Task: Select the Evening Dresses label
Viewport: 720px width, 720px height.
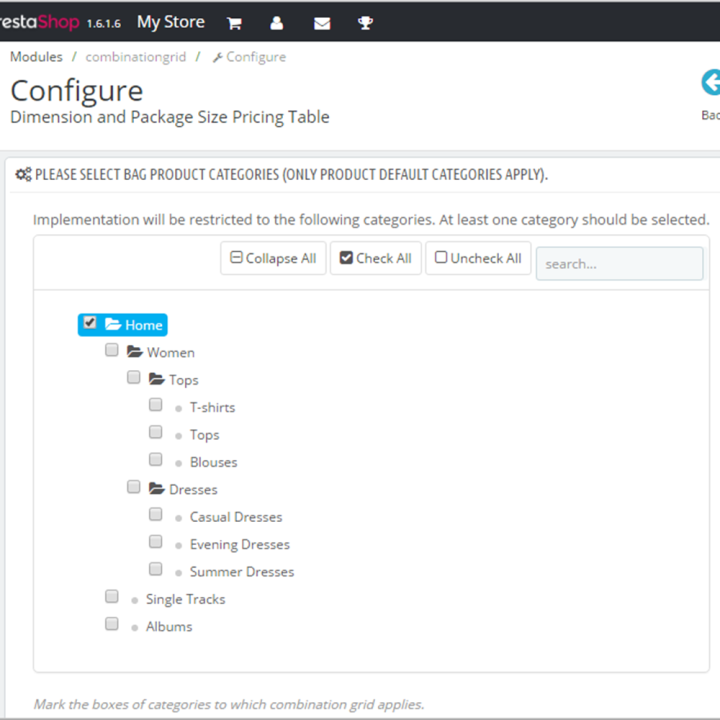Action: tap(240, 545)
